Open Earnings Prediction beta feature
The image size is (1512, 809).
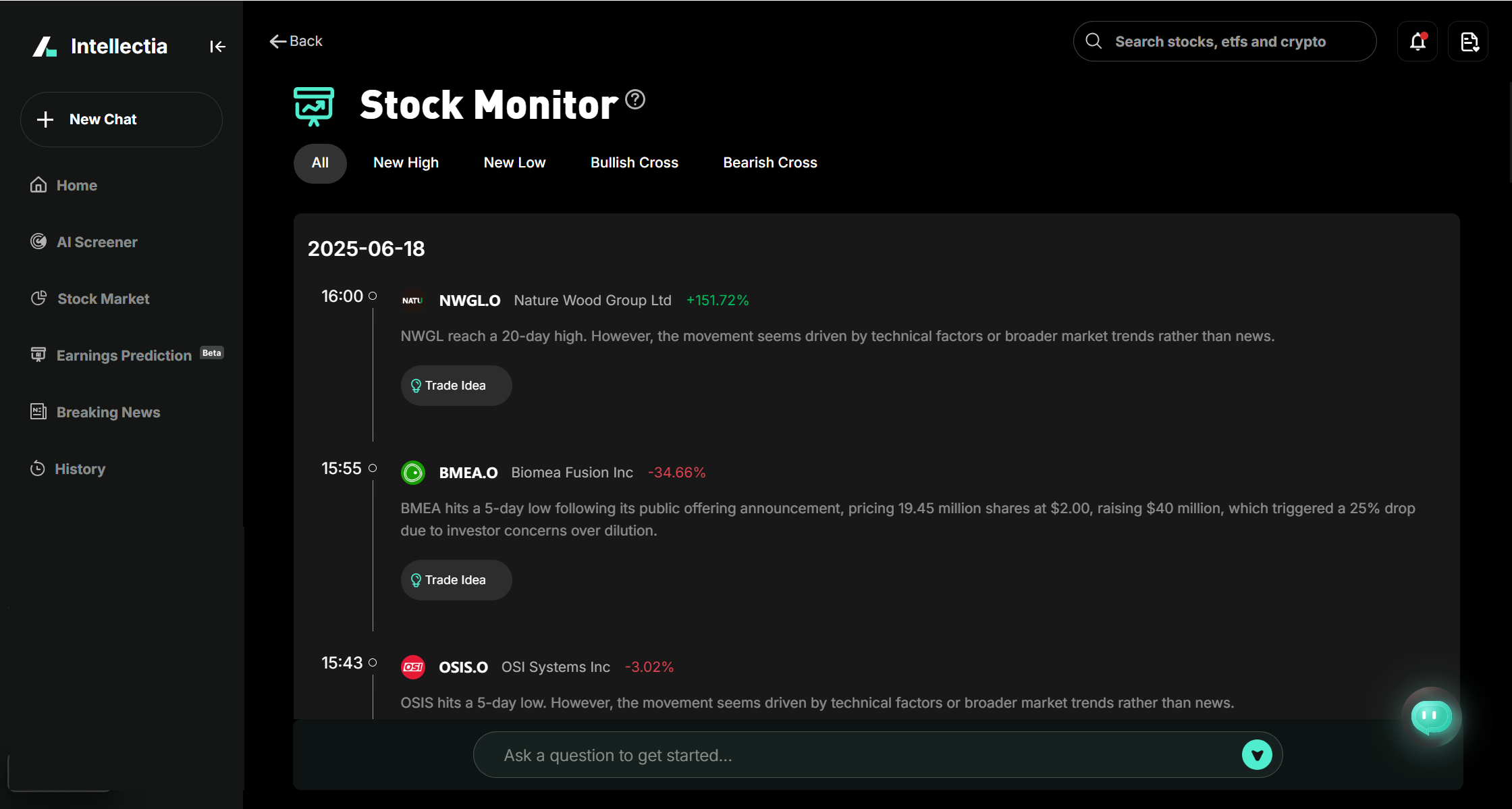click(124, 355)
